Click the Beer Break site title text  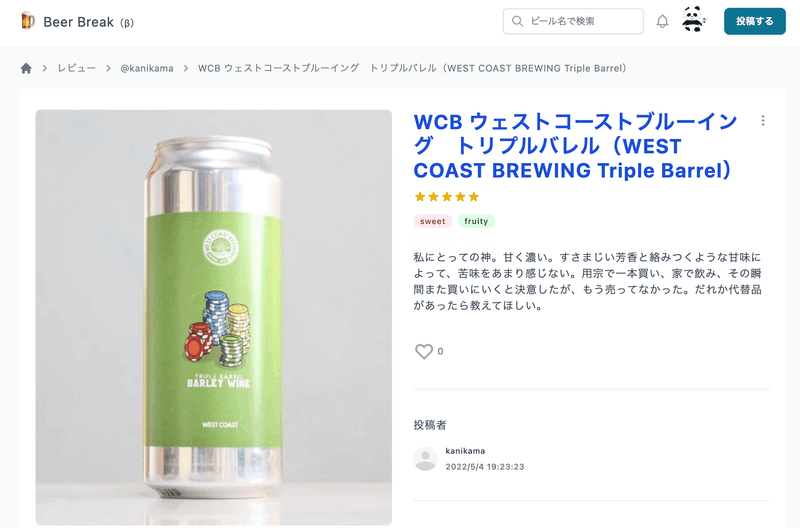coord(79,22)
